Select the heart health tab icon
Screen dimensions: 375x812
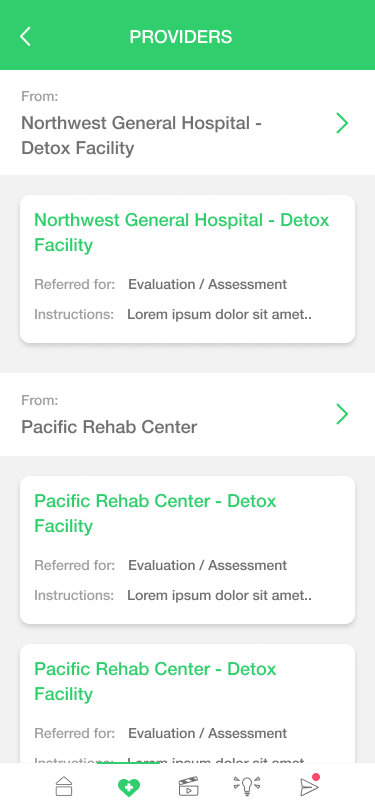(x=128, y=788)
